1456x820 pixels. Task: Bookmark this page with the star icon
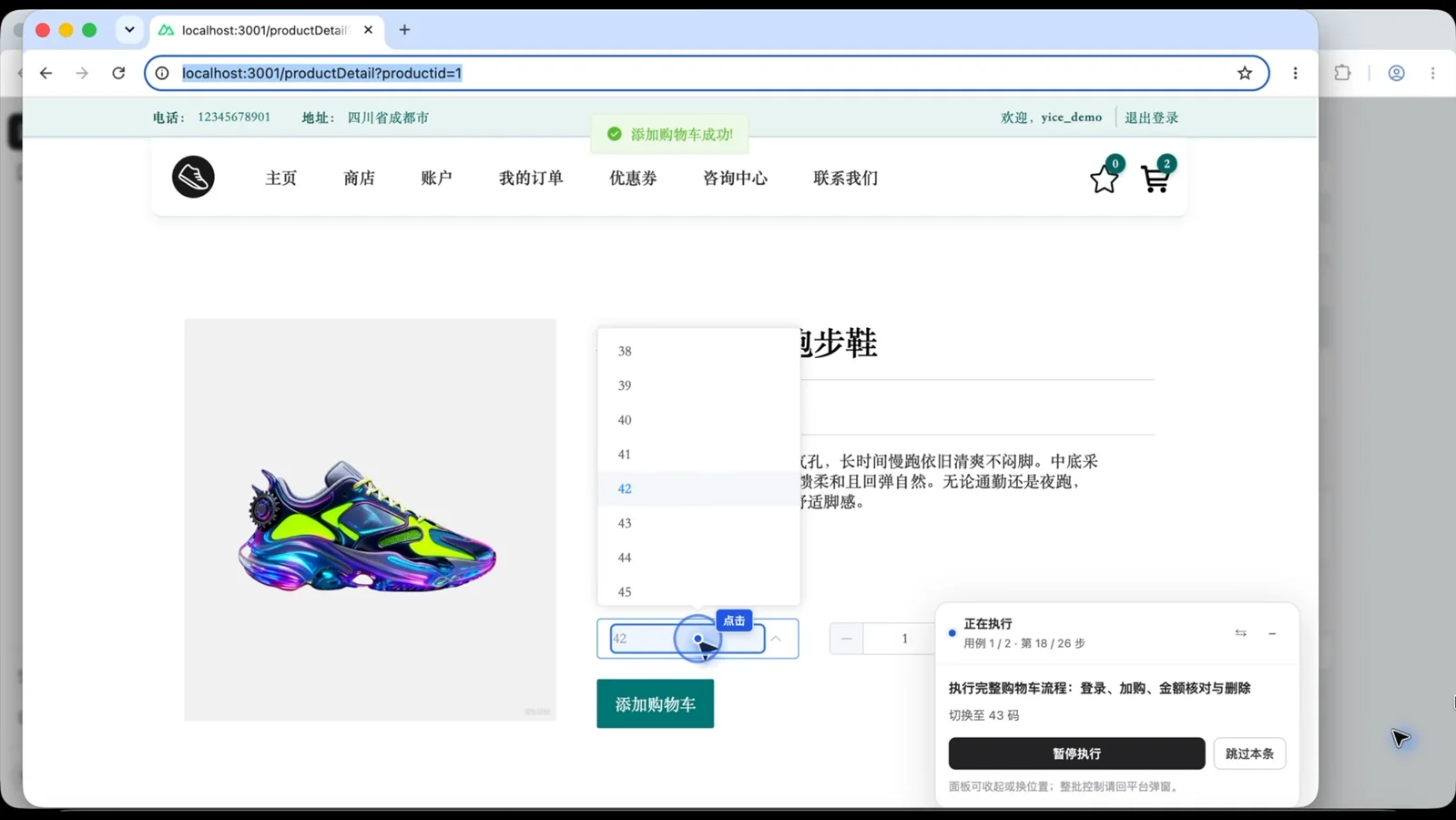(1245, 73)
